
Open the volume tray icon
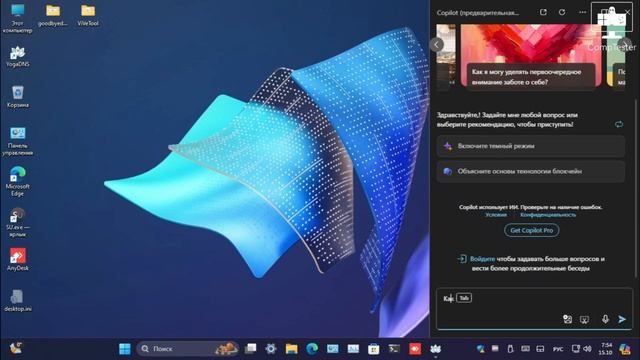(587, 349)
